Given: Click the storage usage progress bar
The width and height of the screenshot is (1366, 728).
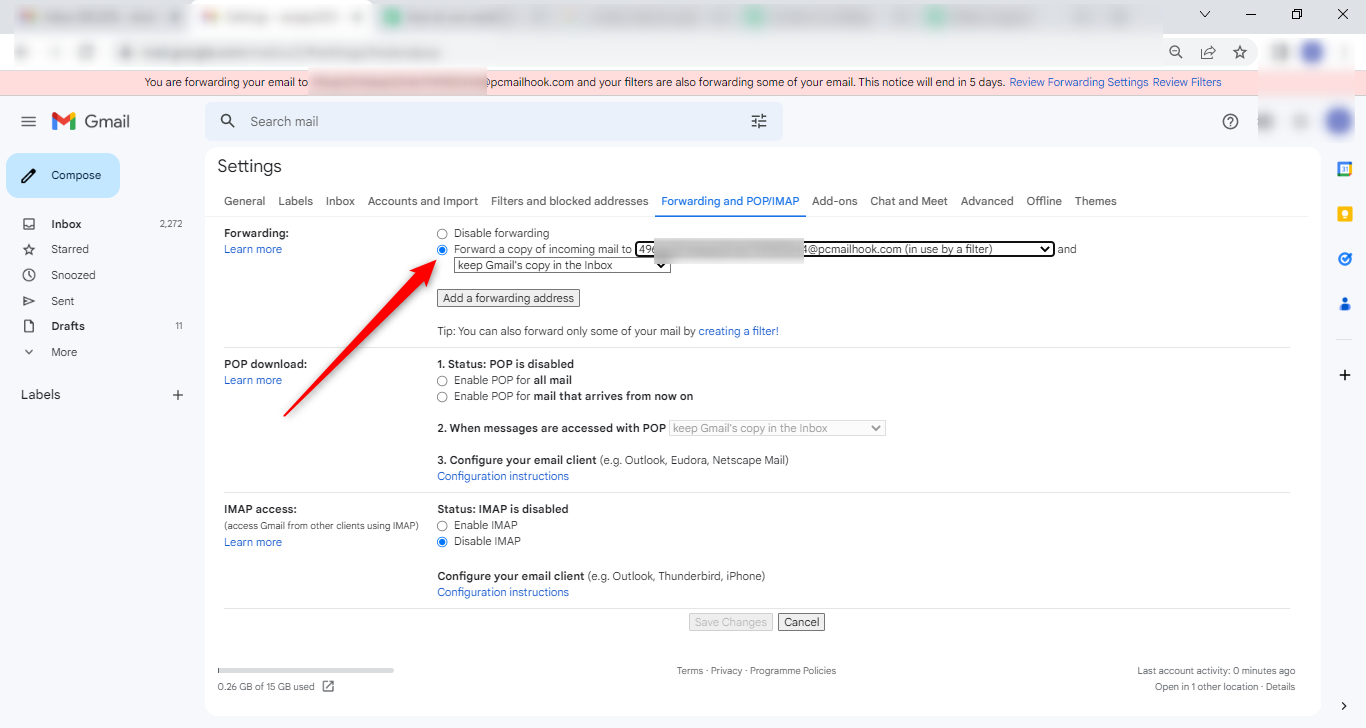Looking at the screenshot, I should tap(306, 670).
